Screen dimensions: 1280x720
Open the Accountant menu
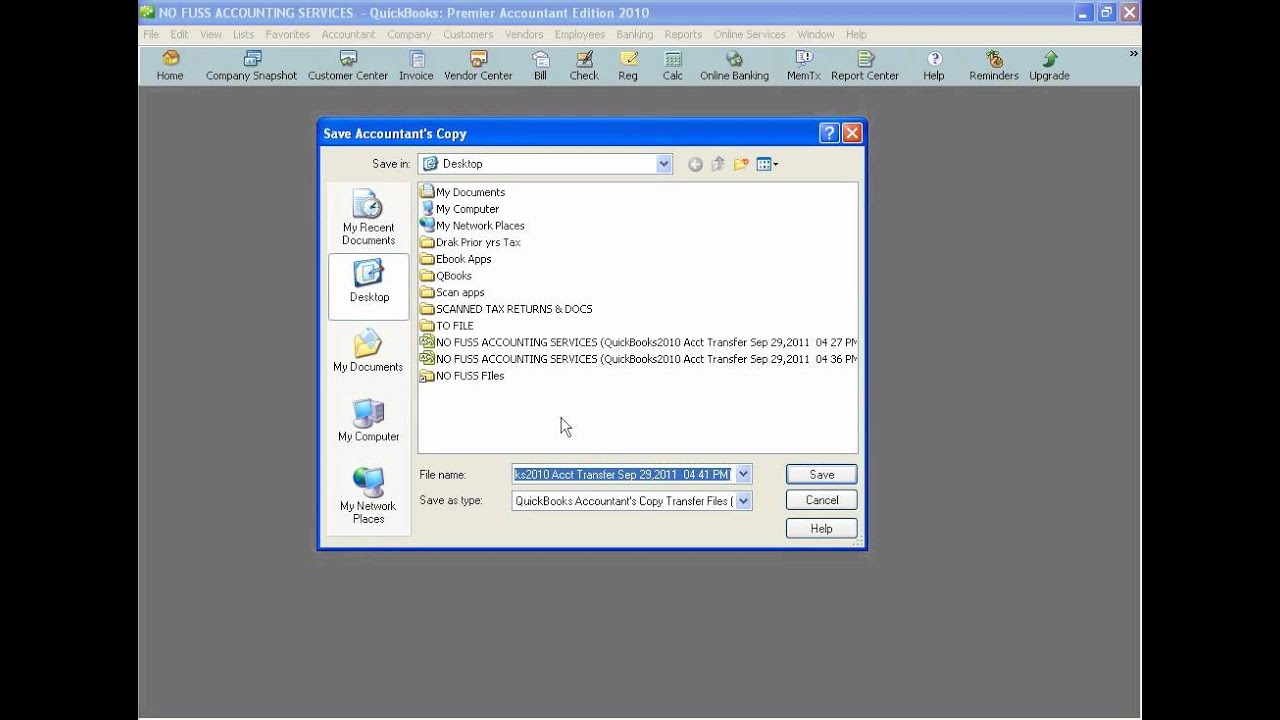[x=348, y=34]
